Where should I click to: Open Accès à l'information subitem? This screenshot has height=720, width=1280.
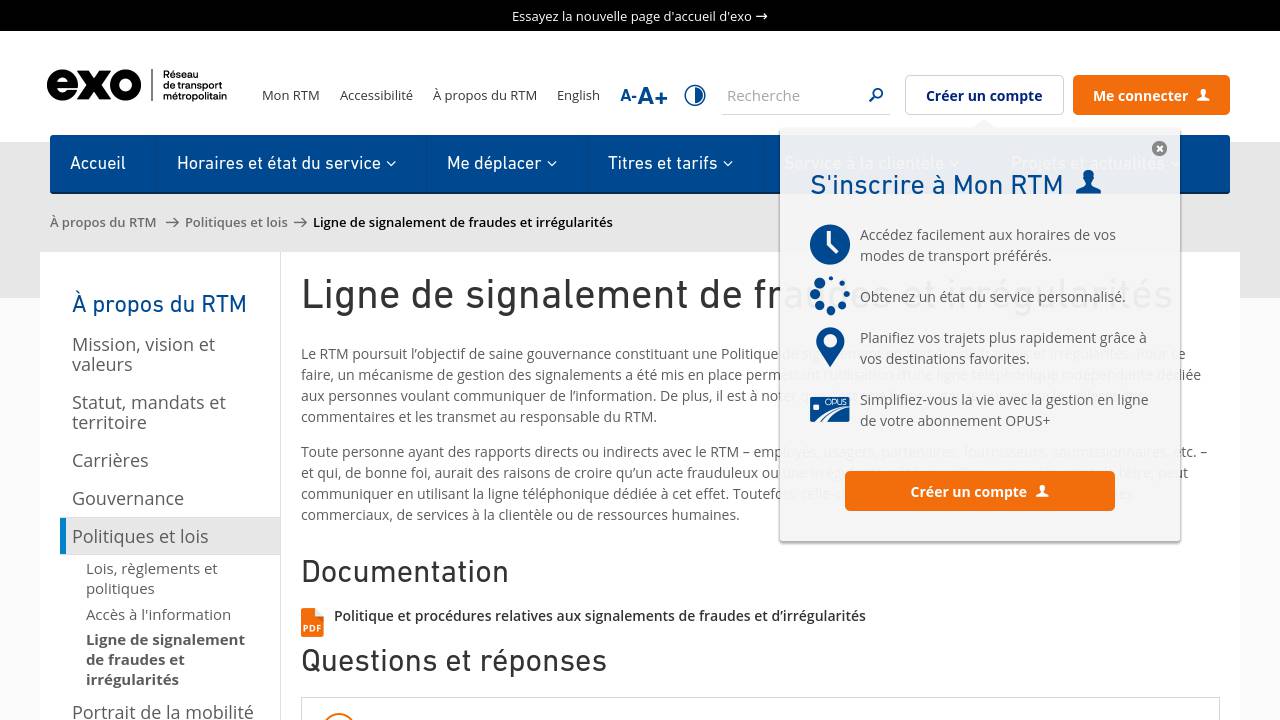[158, 614]
